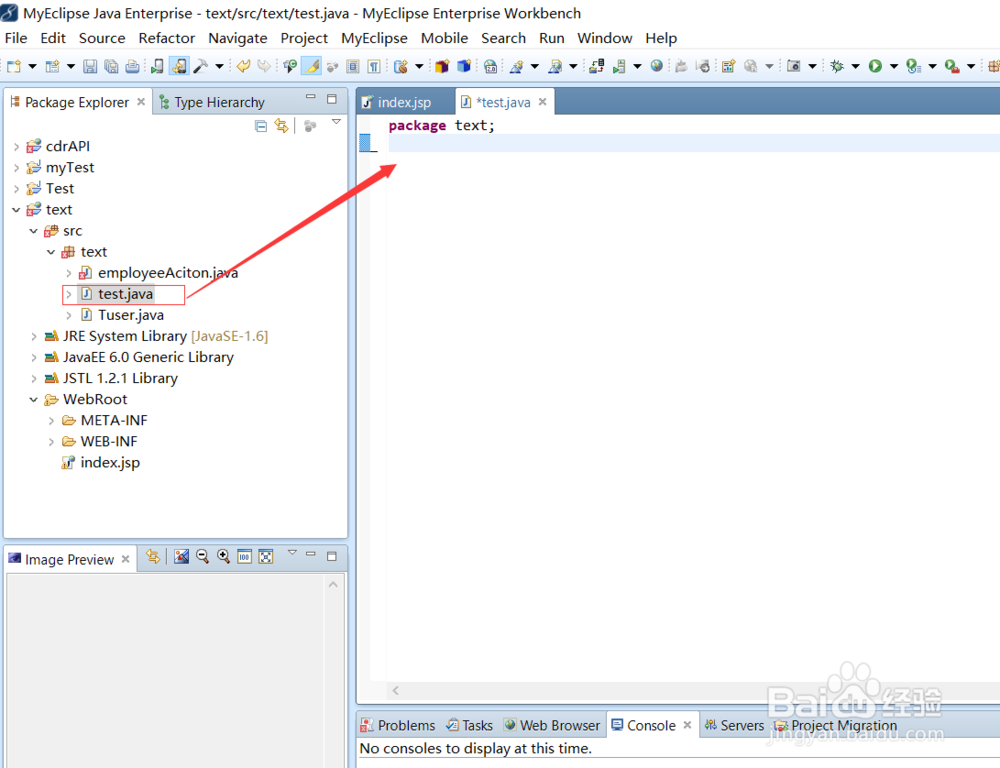Screen dimensions: 1000x768
Task: Toggle Link with Editor in Package Explorer
Action: [x=281, y=126]
